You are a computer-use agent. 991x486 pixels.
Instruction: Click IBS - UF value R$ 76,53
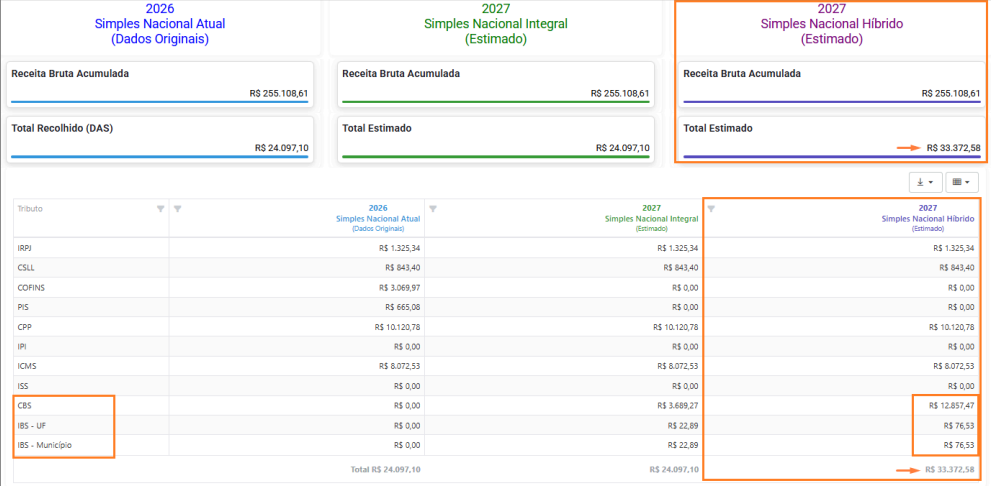click(x=959, y=425)
